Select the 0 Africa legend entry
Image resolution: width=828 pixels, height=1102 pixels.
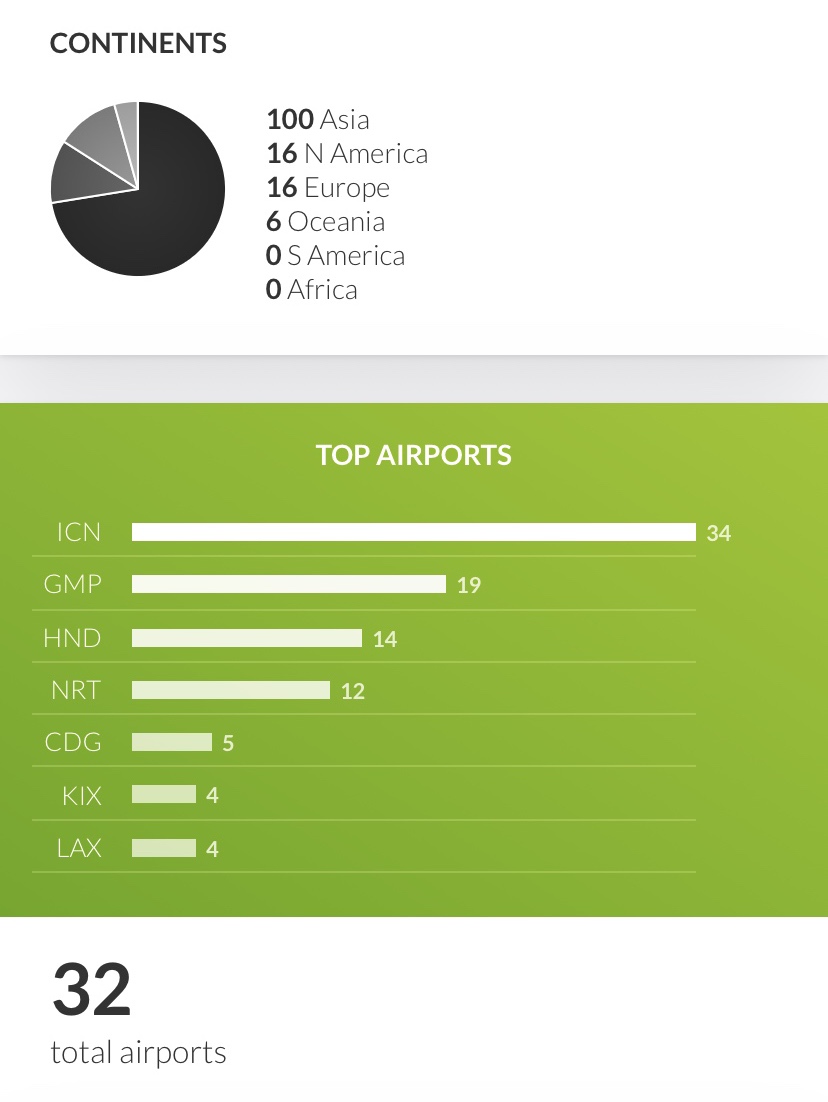coord(312,290)
